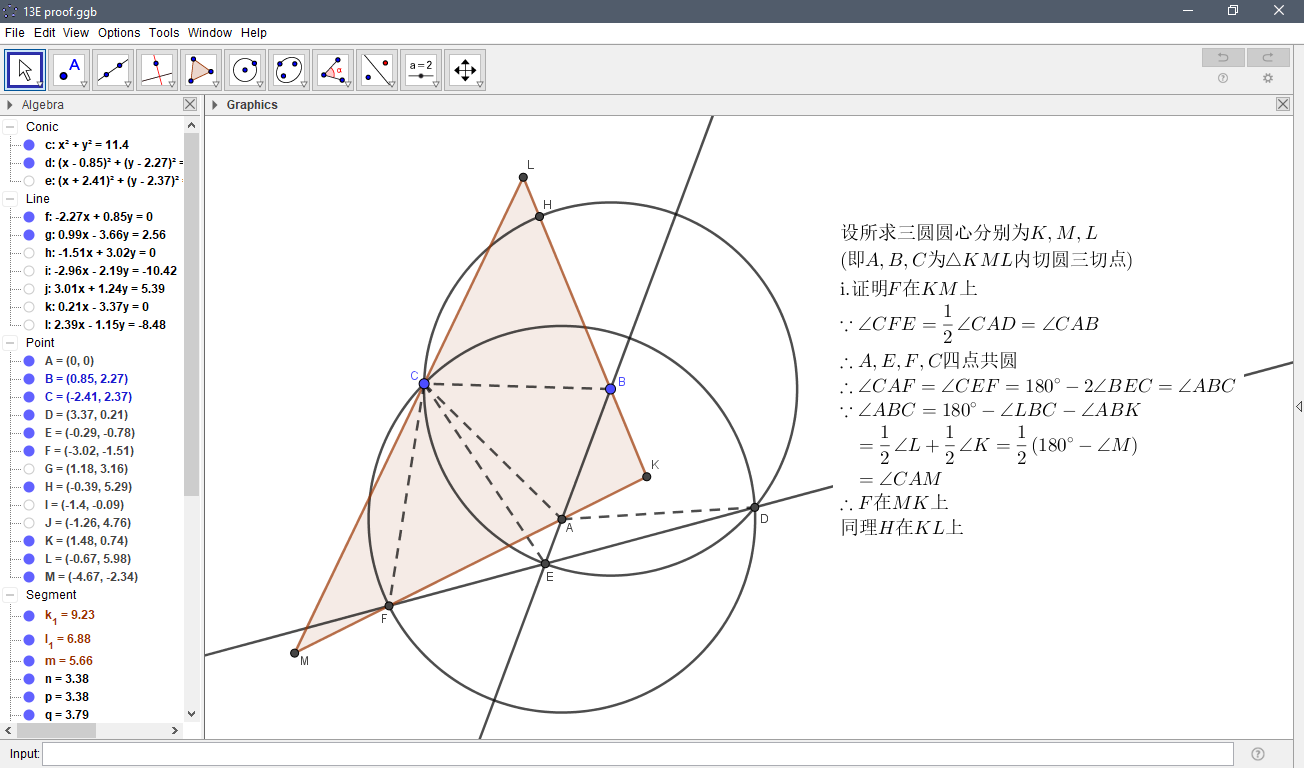The height and width of the screenshot is (768, 1304).
Task: Activate the Angle measurement tool
Action: pyautogui.click(x=332, y=69)
